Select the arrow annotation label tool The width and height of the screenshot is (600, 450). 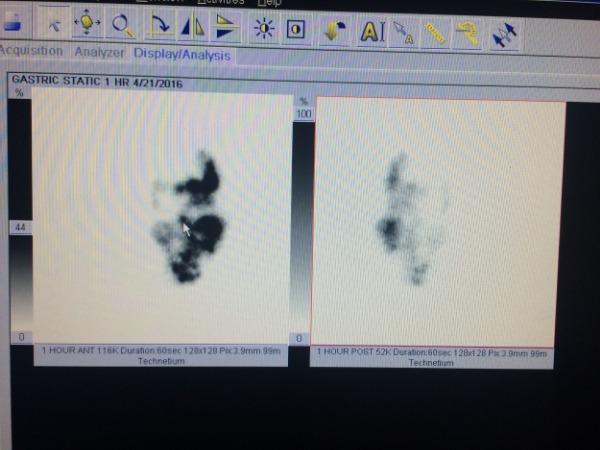[x=403, y=33]
